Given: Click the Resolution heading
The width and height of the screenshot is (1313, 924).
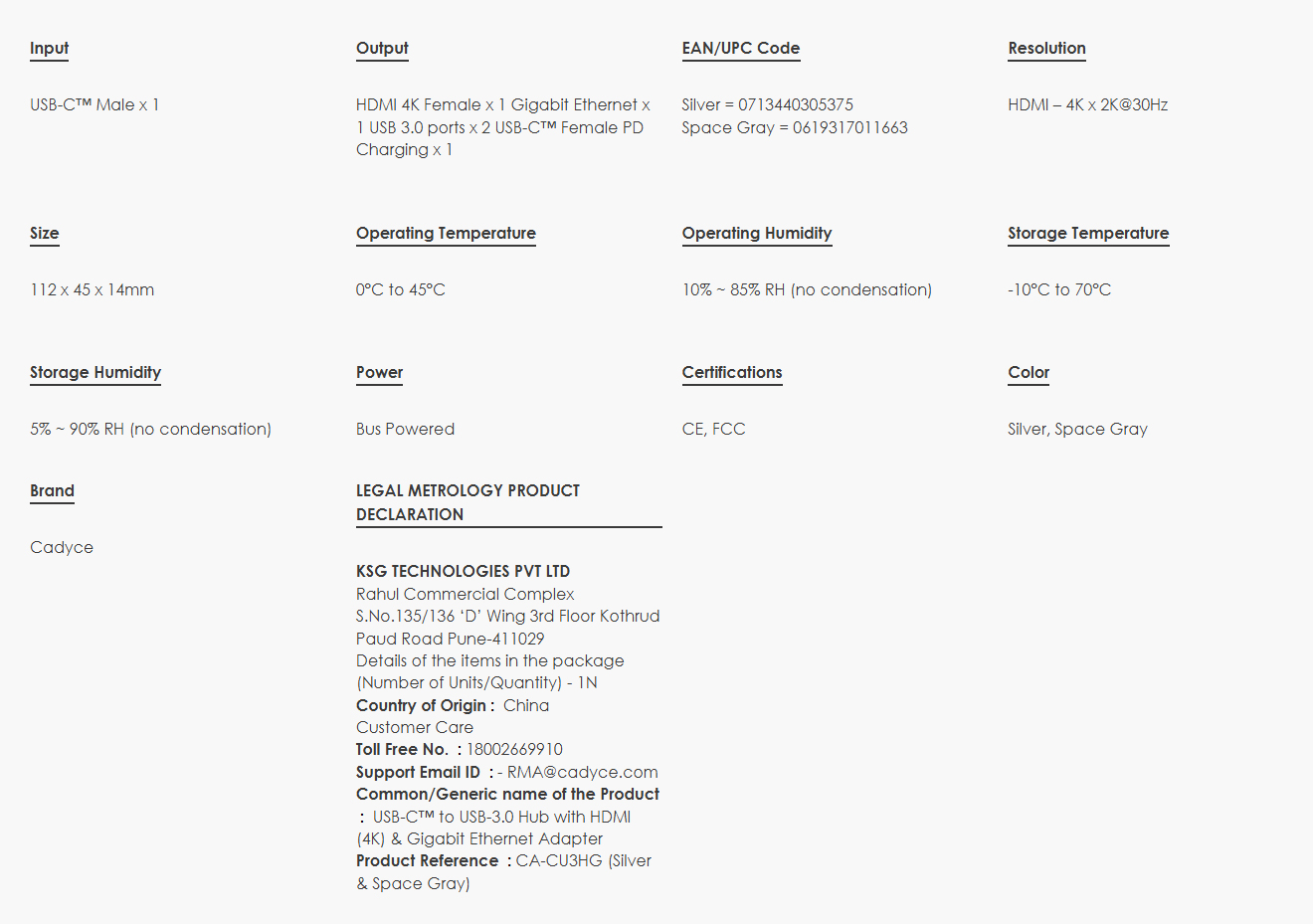Looking at the screenshot, I should pos(1046,48).
